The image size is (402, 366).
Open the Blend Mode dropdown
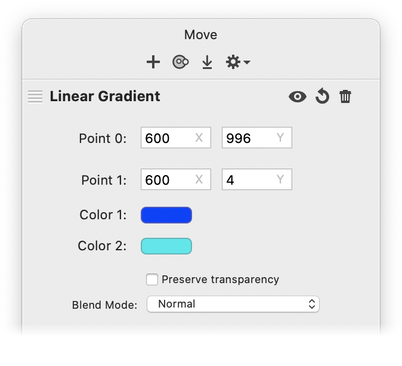pos(233,304)
